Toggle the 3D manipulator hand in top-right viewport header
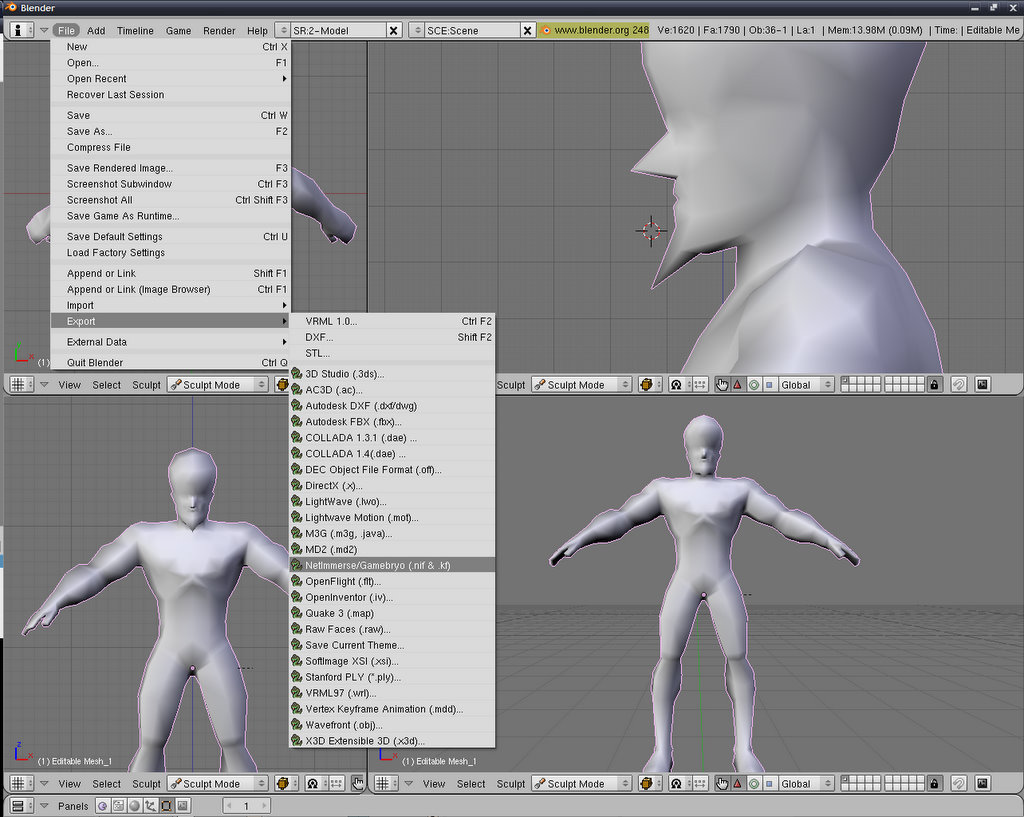The image size is (1024, 817). (722, 384)
